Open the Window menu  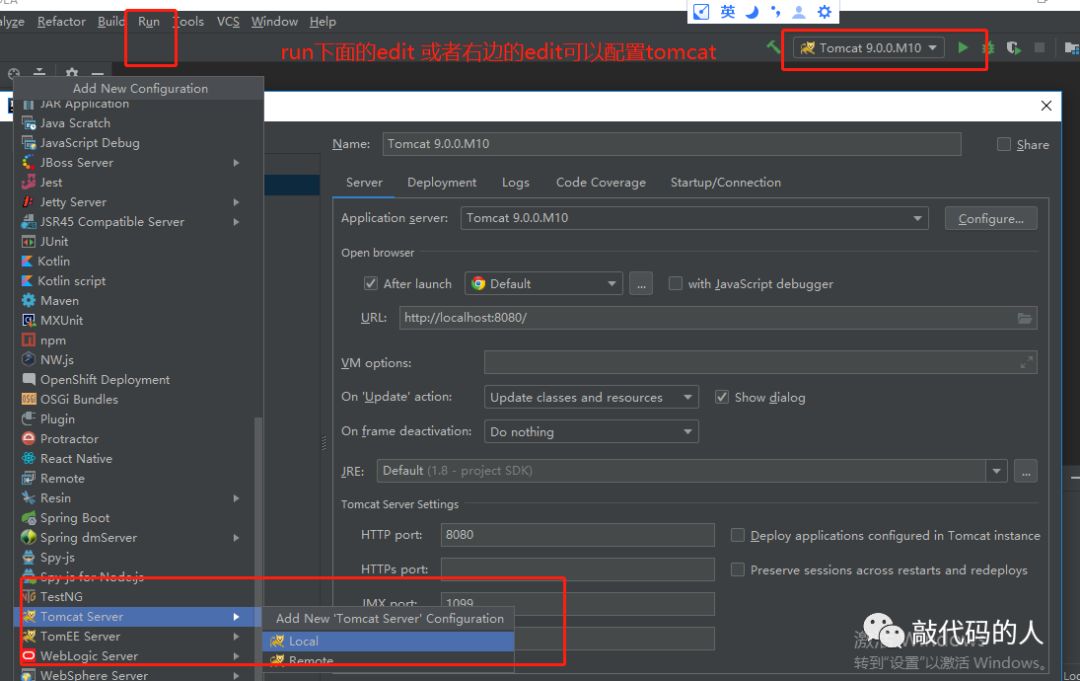[274, 21]
